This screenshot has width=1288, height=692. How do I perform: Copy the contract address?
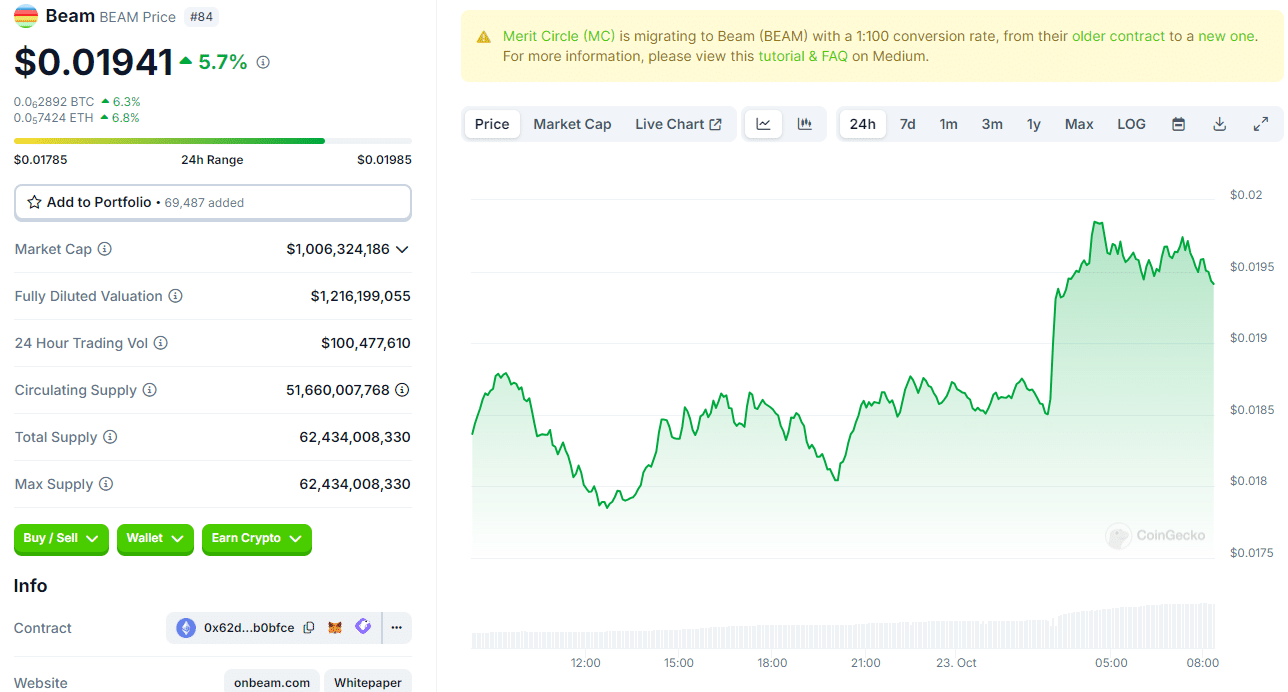tap(309, 628)
